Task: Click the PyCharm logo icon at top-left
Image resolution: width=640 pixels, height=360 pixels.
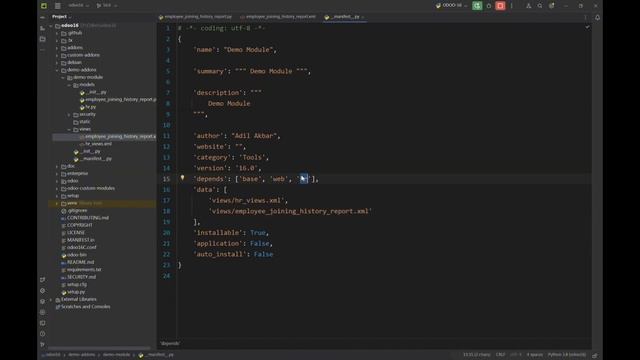Action: [44, 6]
